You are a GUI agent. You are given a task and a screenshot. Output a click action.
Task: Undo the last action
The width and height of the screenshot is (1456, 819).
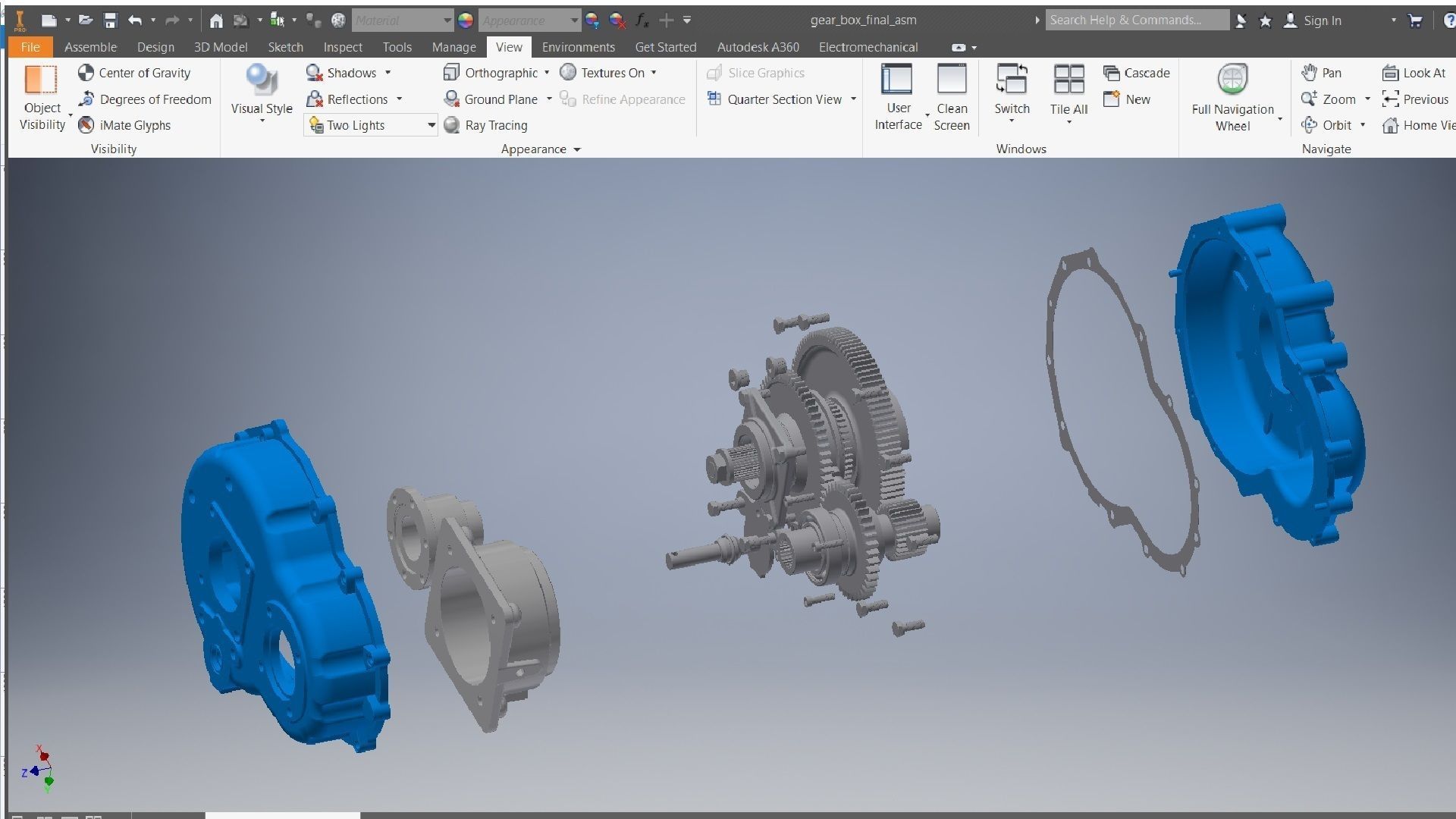click(135, 20)
